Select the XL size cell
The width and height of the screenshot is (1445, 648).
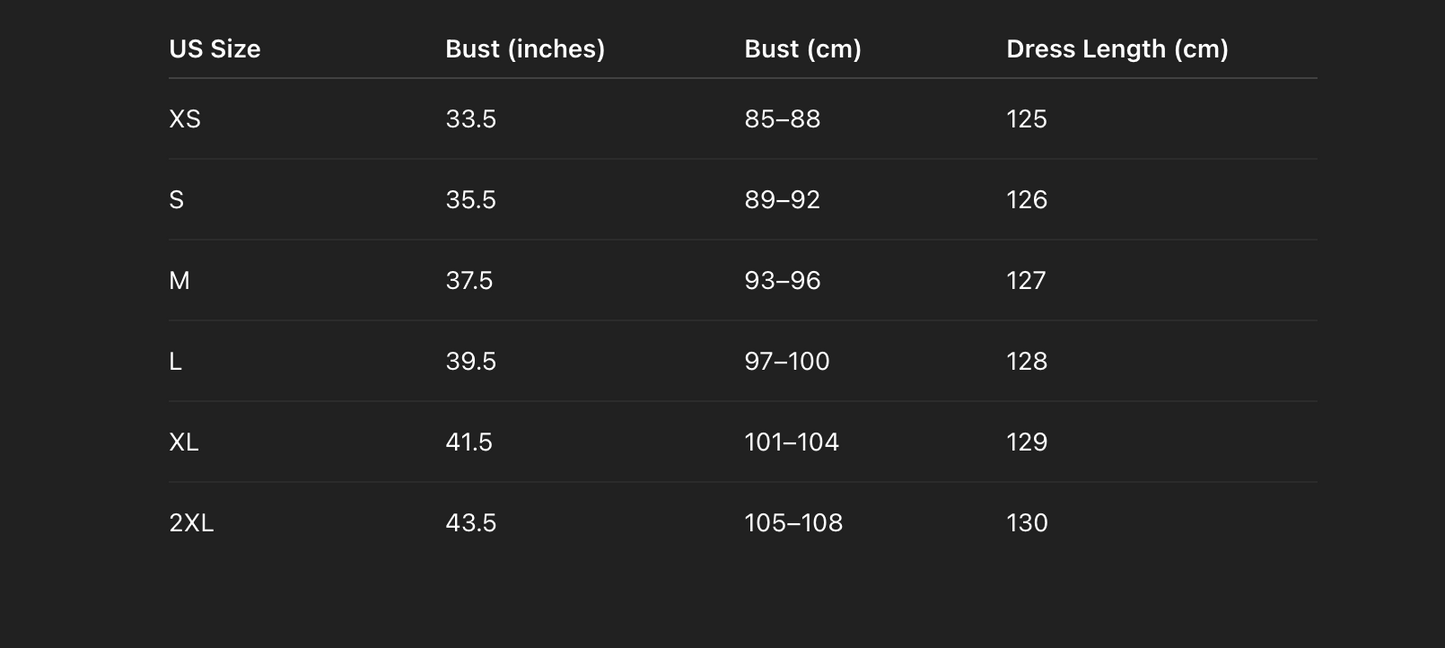click(x=184, y=442)
